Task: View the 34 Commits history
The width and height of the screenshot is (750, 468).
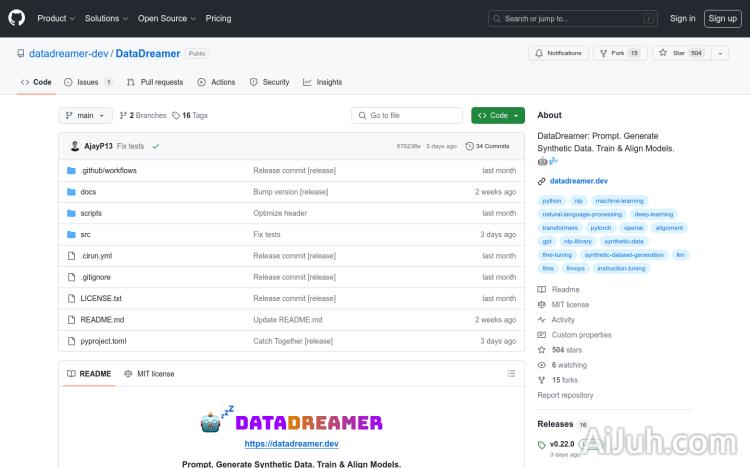Action: coord(487,146)
